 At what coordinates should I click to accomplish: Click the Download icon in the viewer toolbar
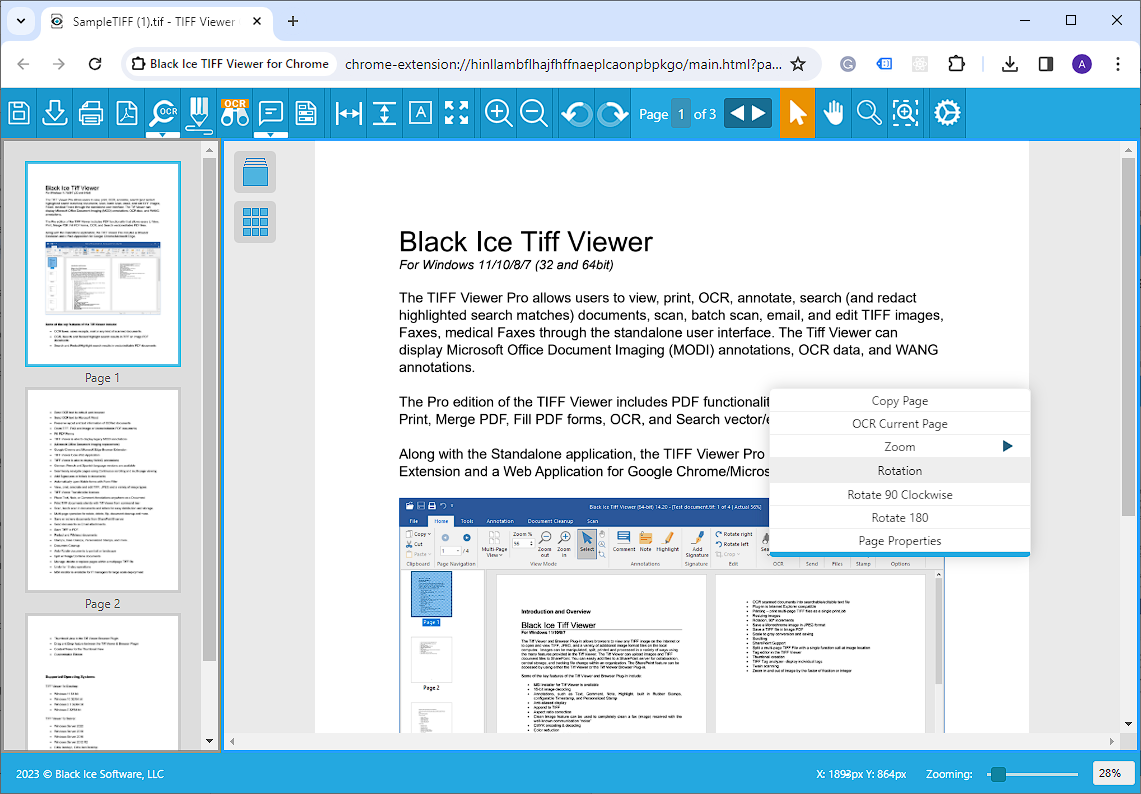55,113
